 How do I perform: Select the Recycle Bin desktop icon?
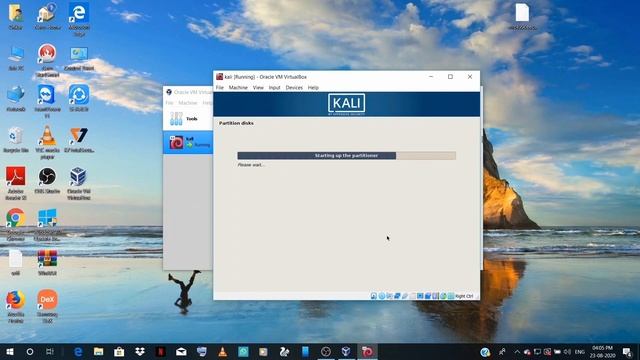point(16,140)
